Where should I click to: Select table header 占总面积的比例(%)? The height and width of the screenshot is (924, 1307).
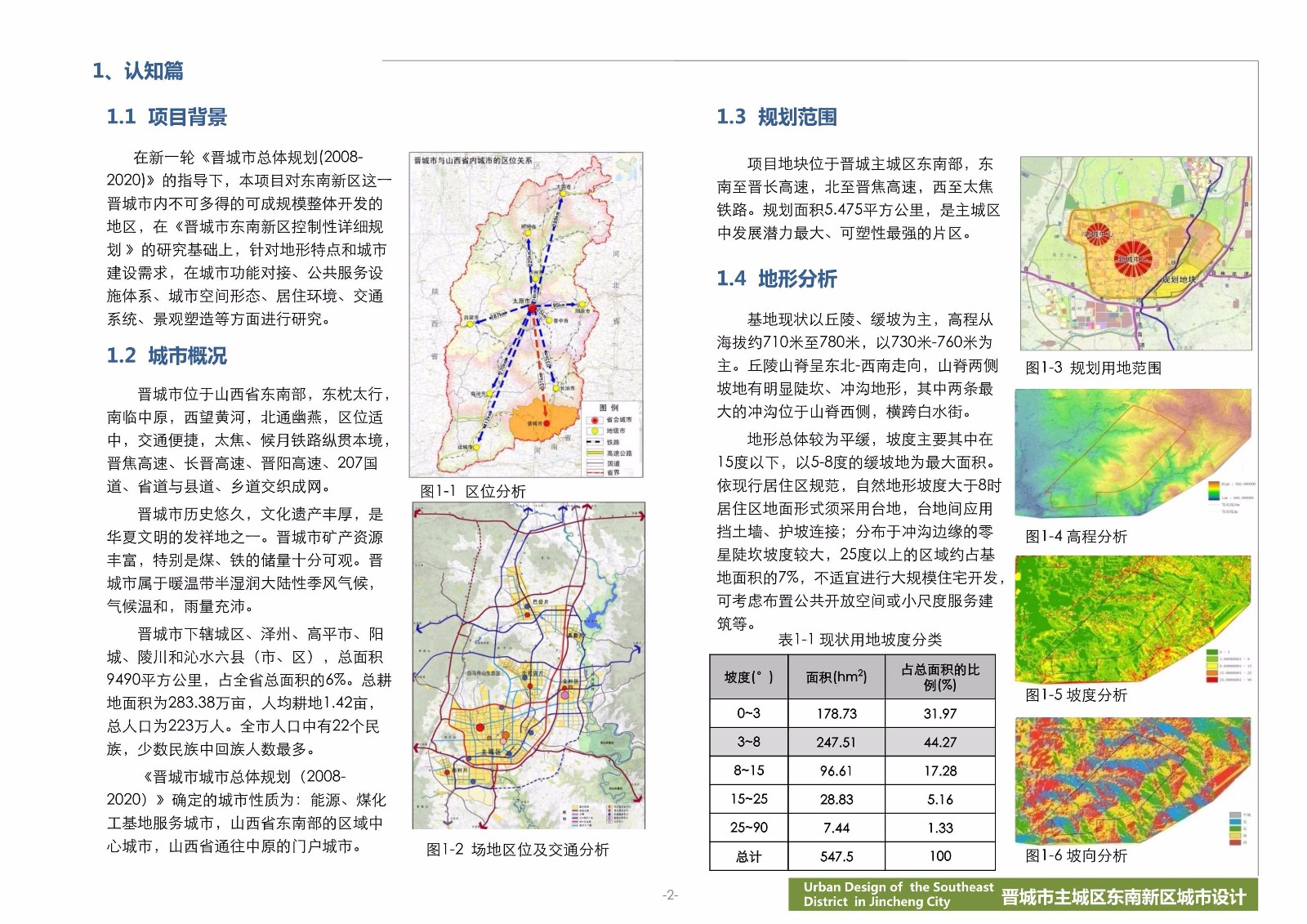[940, 677]
